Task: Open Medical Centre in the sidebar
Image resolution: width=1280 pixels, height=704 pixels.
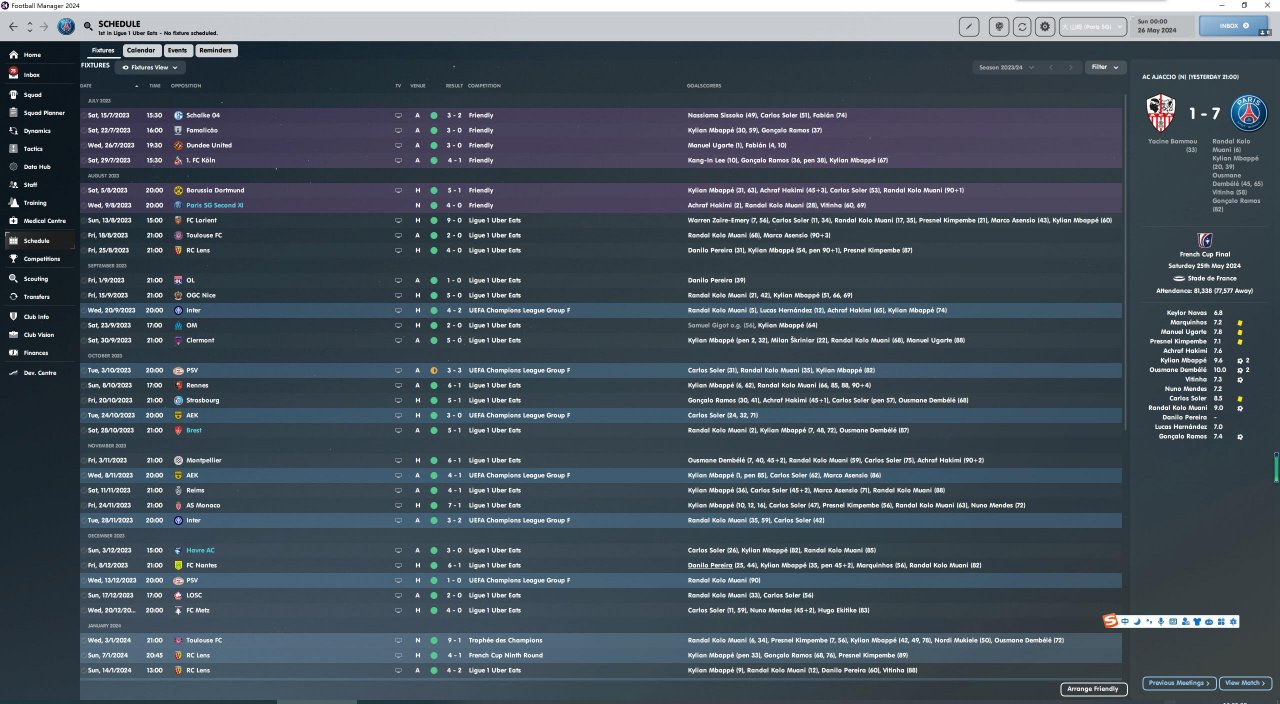Action: 38,220
